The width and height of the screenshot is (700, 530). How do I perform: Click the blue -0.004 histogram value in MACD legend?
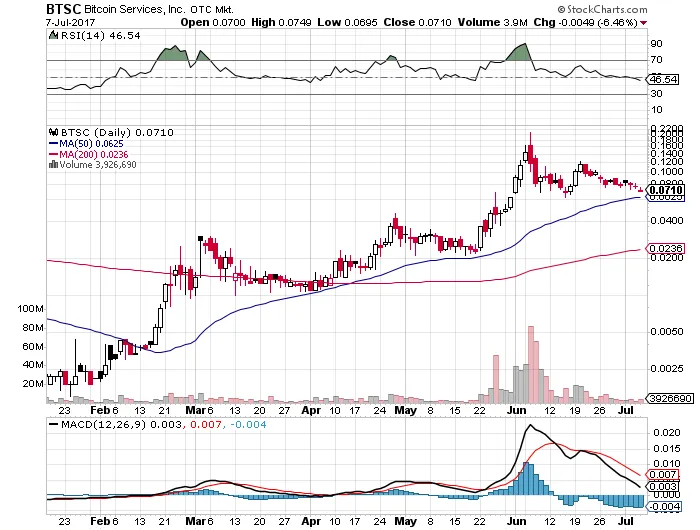pyautogui.click(x=248, y=424)
